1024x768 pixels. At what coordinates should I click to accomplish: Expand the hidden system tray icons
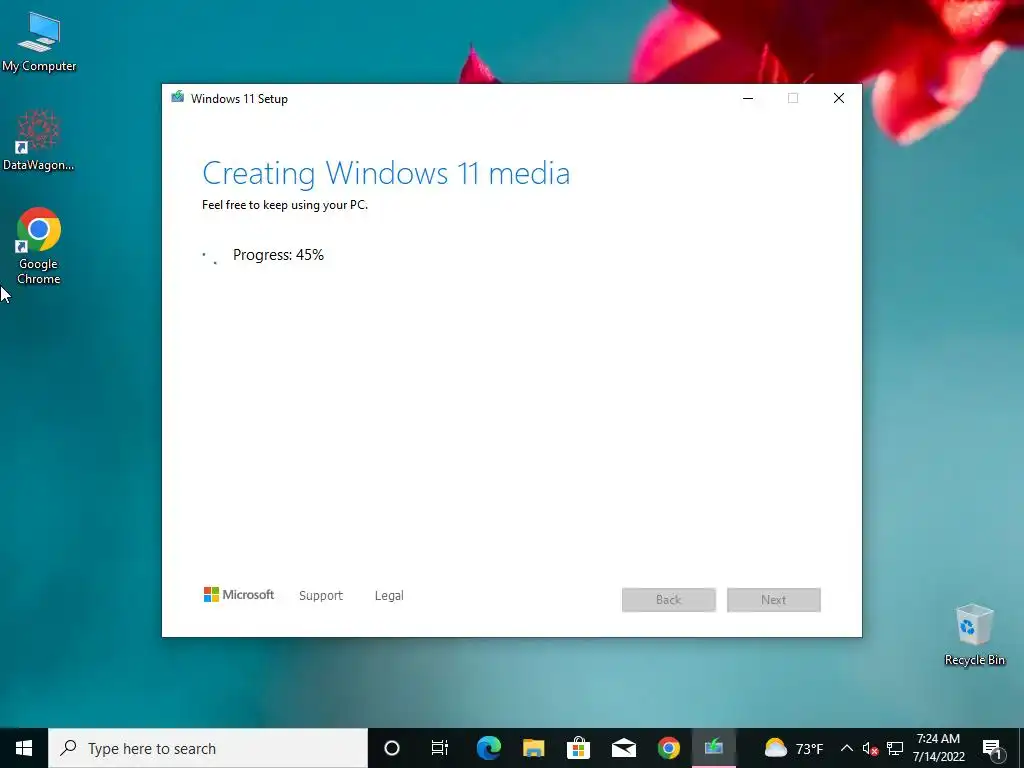point(846,748)
